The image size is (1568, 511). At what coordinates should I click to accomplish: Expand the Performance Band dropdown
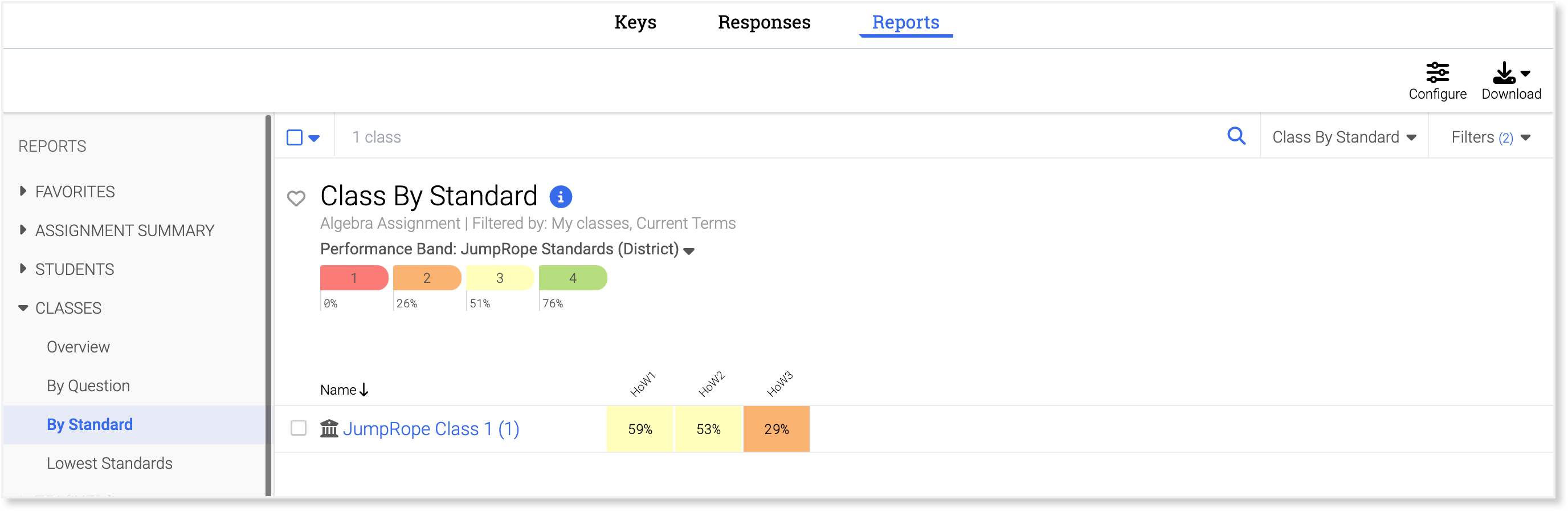689,251
